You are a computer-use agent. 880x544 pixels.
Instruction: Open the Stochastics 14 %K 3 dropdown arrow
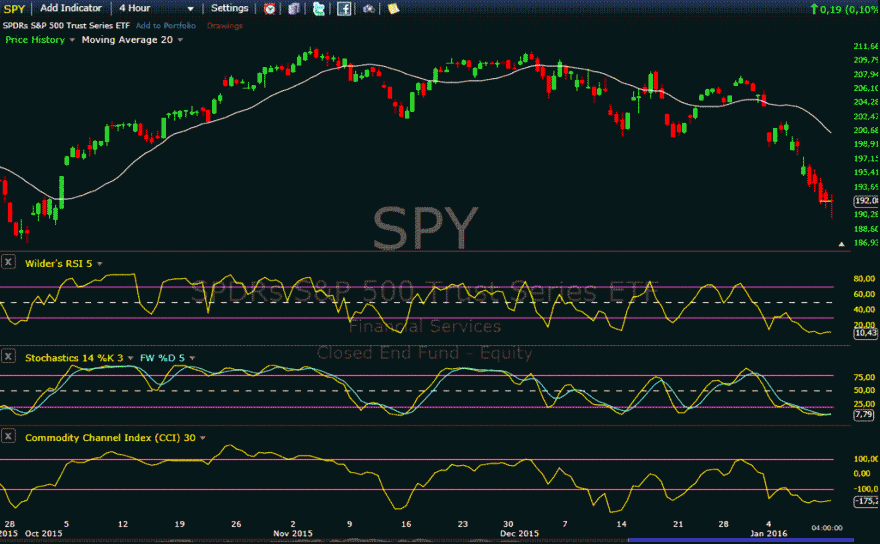pyautogui.click(x=130, y=358)
